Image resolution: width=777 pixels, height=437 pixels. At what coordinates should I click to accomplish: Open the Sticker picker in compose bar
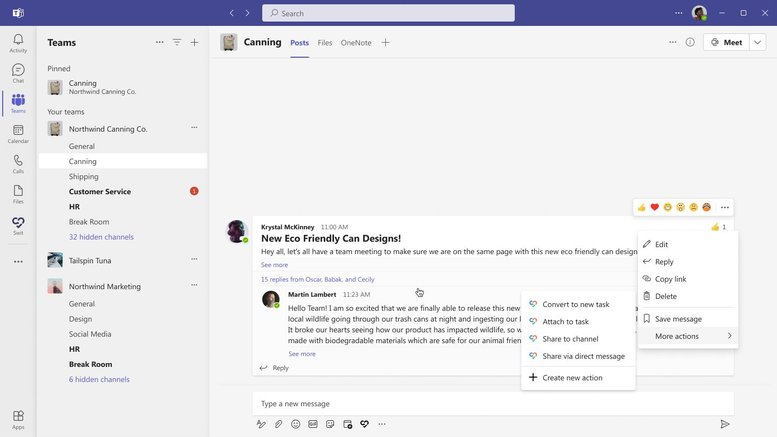point(330,424)
